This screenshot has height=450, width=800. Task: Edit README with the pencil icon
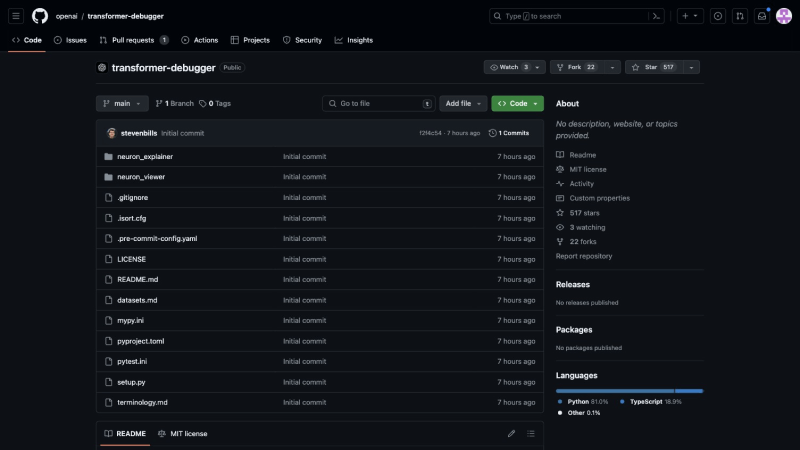pyautogui.click(x=511, y=433)
